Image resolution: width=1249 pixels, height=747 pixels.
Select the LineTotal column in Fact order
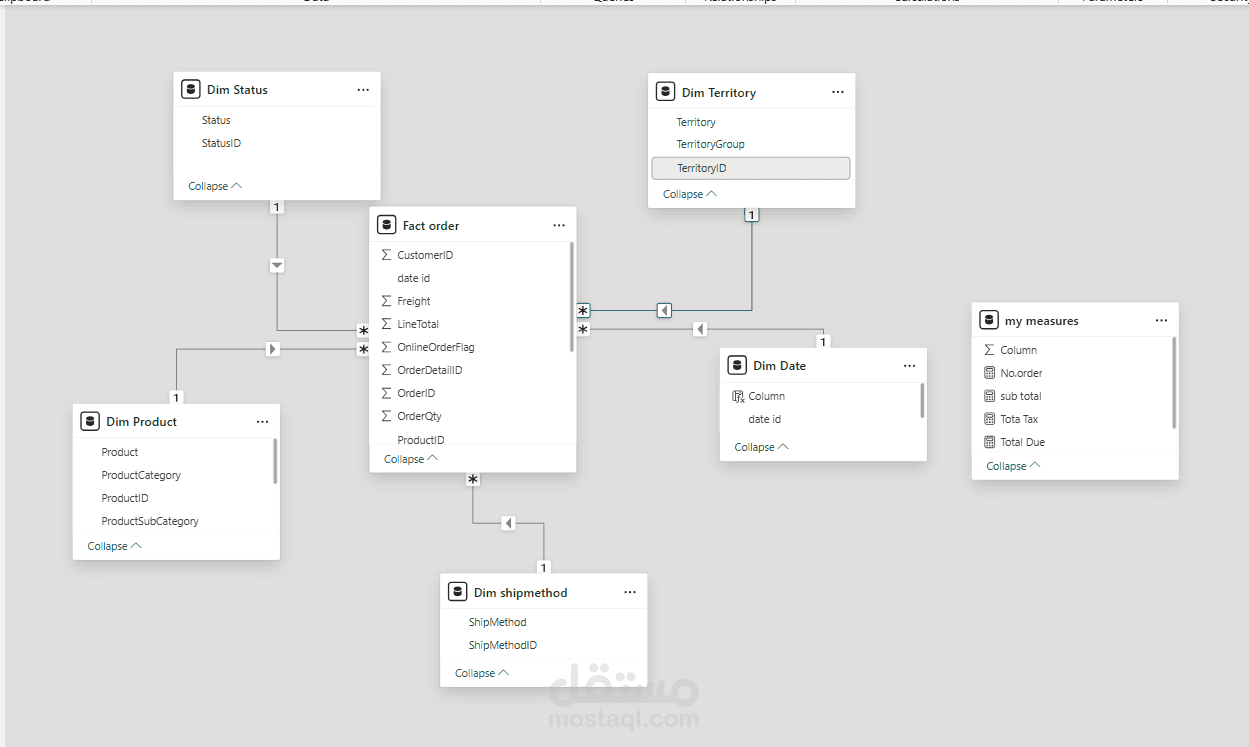tap(418, 324)
